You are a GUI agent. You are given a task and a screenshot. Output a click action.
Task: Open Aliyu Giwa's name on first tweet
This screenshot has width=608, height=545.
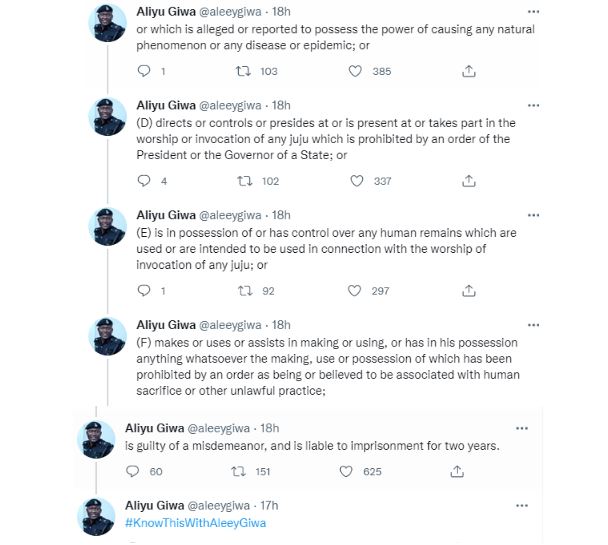tap(165, 12)
